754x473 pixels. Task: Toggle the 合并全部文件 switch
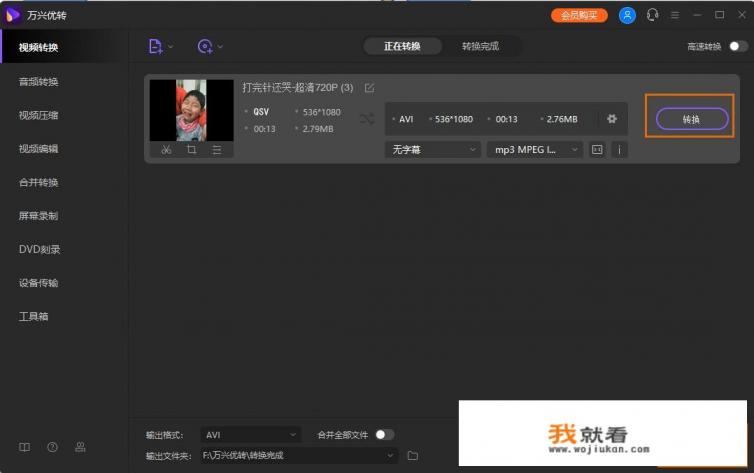tap(385, 435)
